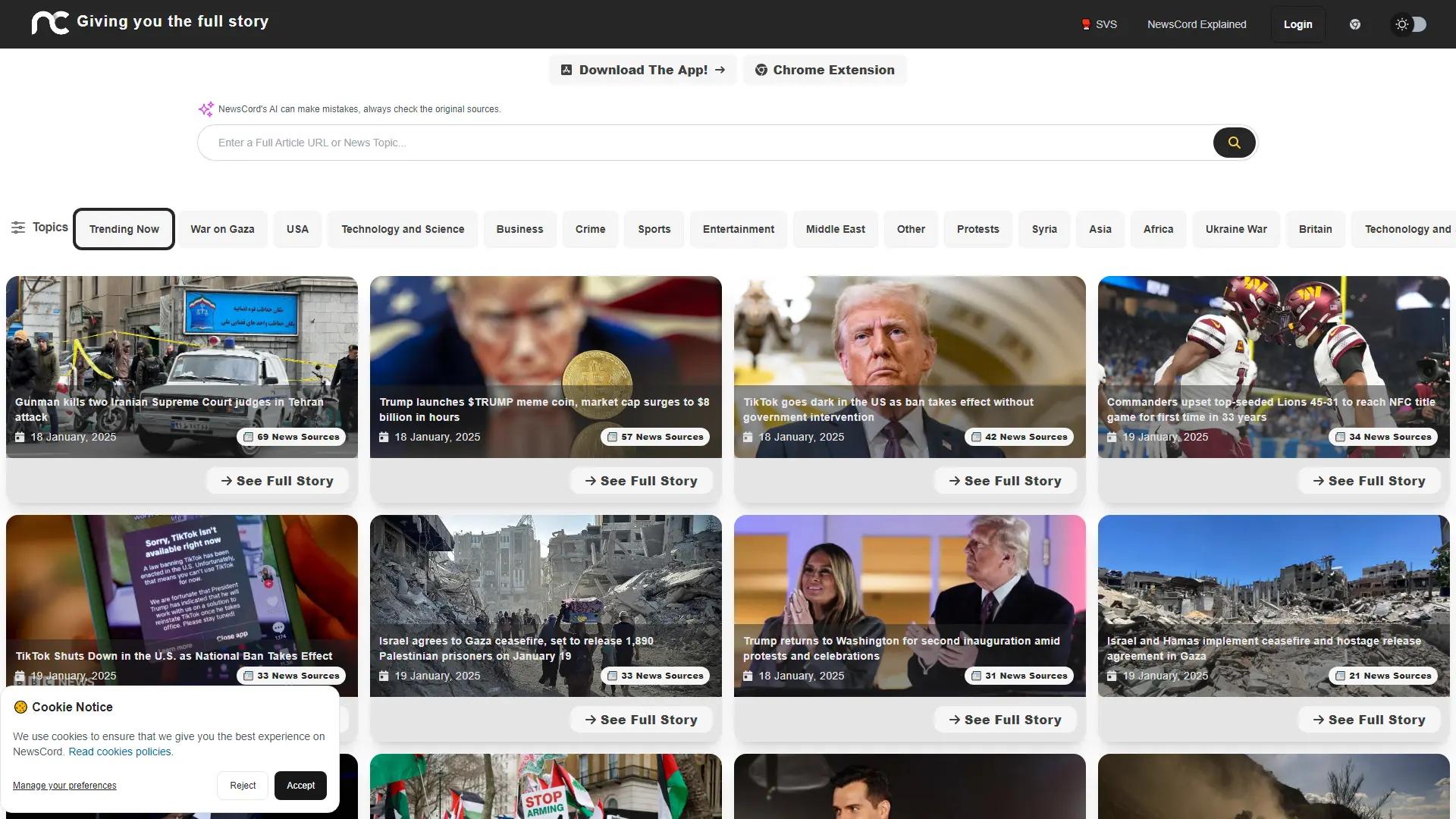Click the article URL search input field

click(x=682, y=143)
